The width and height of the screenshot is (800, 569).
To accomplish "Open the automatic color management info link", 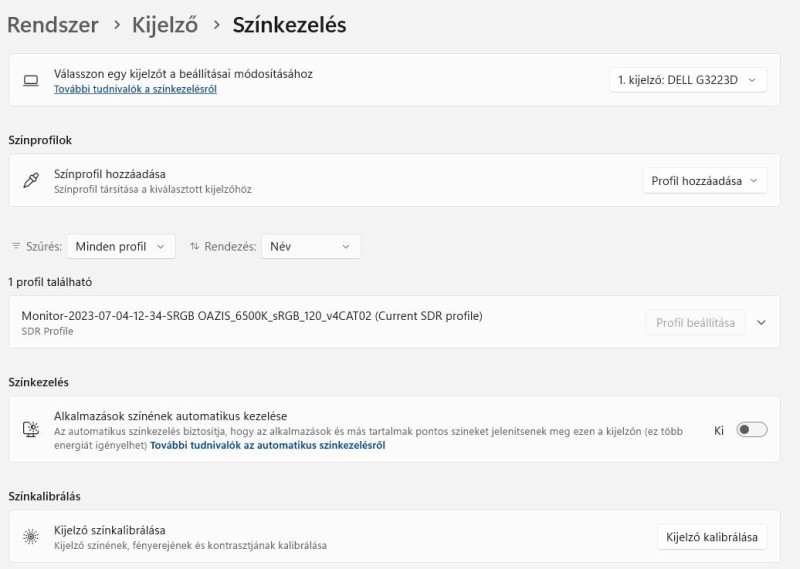I will point(267,446).
